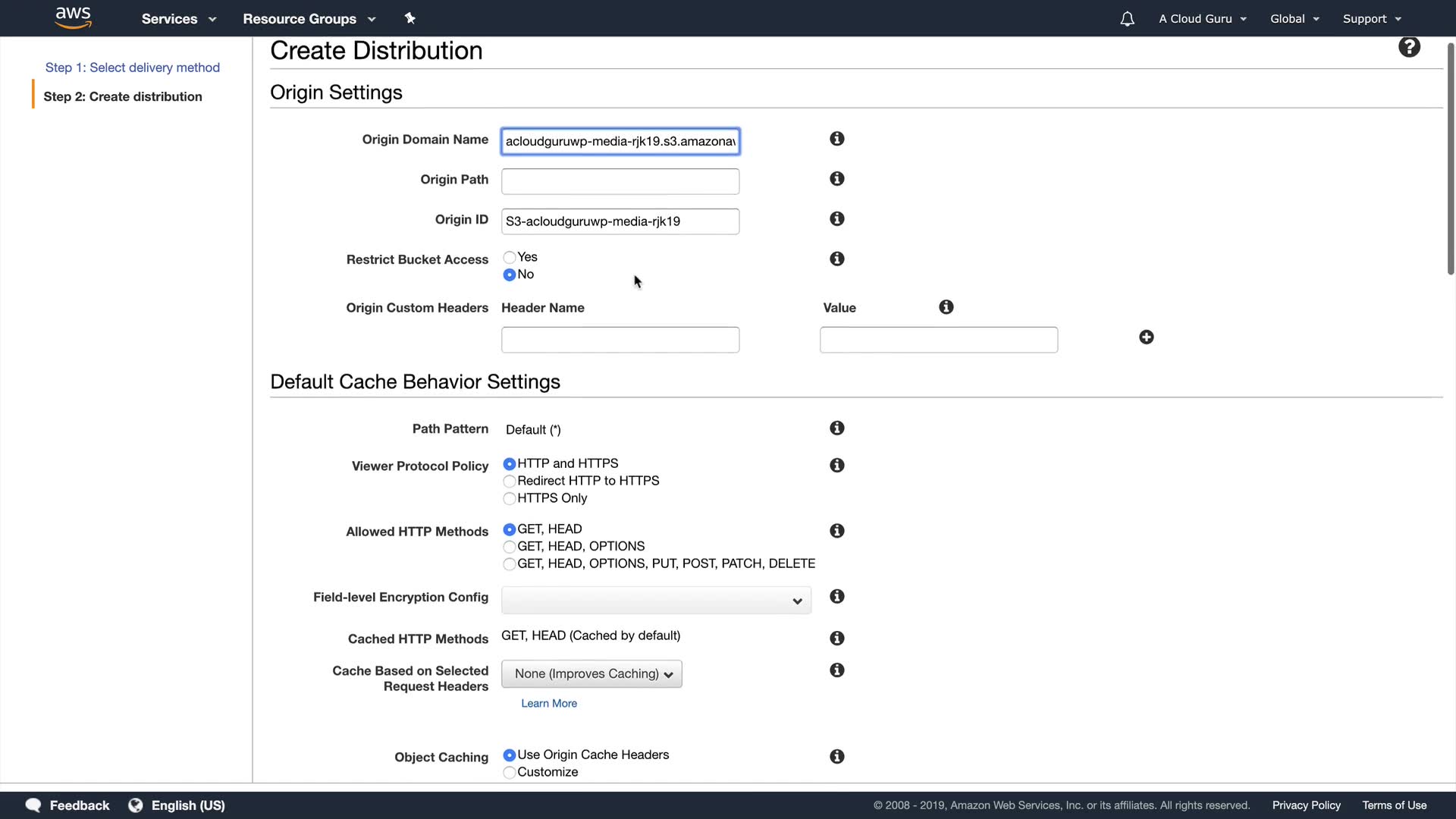The height and width of the screenshot is (819, 1456).
Task: Click info icon for Viewer Protocol Policy
Action: click(836, 466)
